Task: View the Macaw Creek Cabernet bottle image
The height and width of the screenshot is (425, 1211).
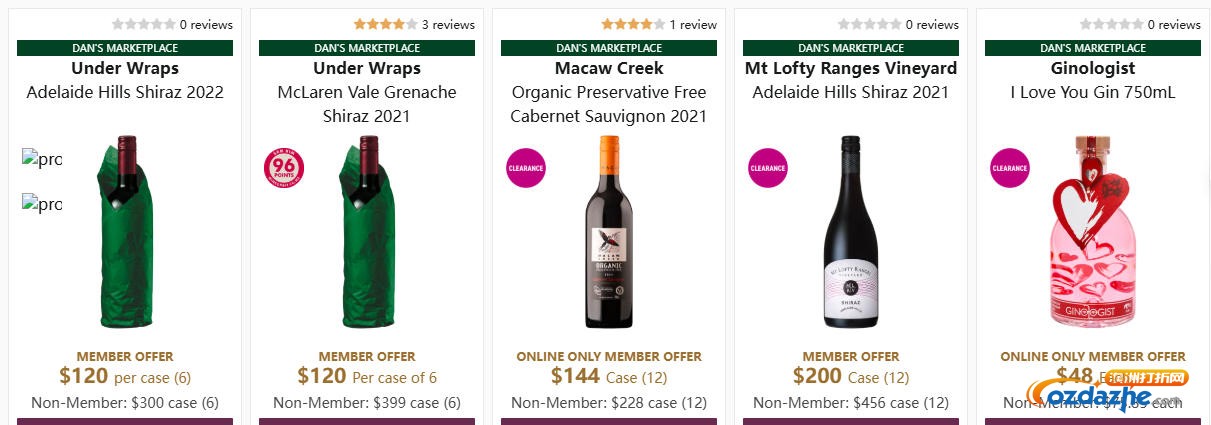Action: point(609,232)
